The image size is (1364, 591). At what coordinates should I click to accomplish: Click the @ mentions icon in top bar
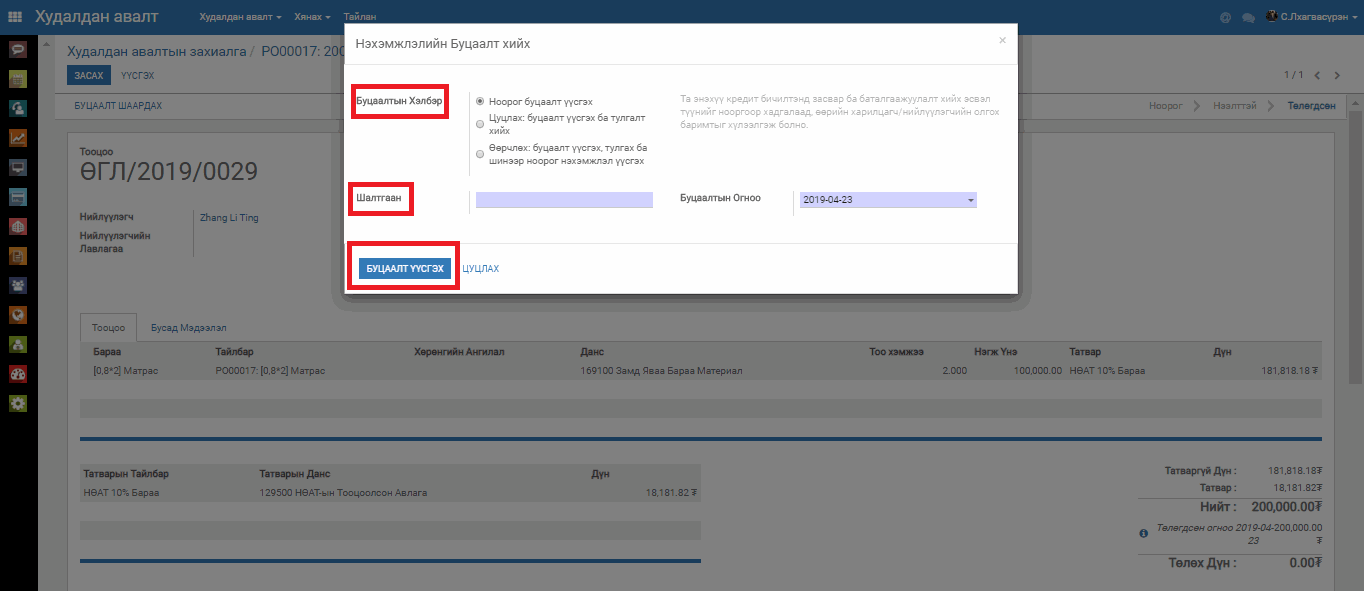[1225, 17]
